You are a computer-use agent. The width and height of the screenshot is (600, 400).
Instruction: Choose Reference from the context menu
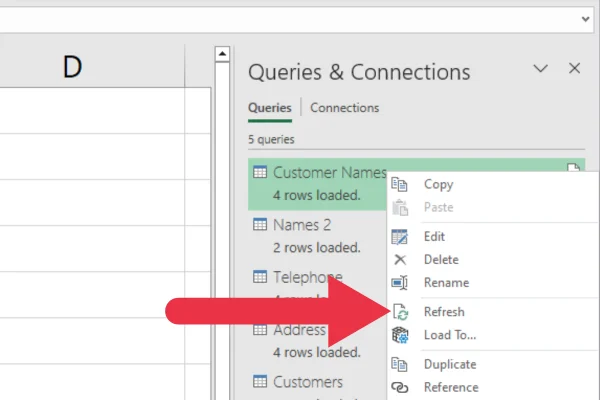[x=451, y=387]
